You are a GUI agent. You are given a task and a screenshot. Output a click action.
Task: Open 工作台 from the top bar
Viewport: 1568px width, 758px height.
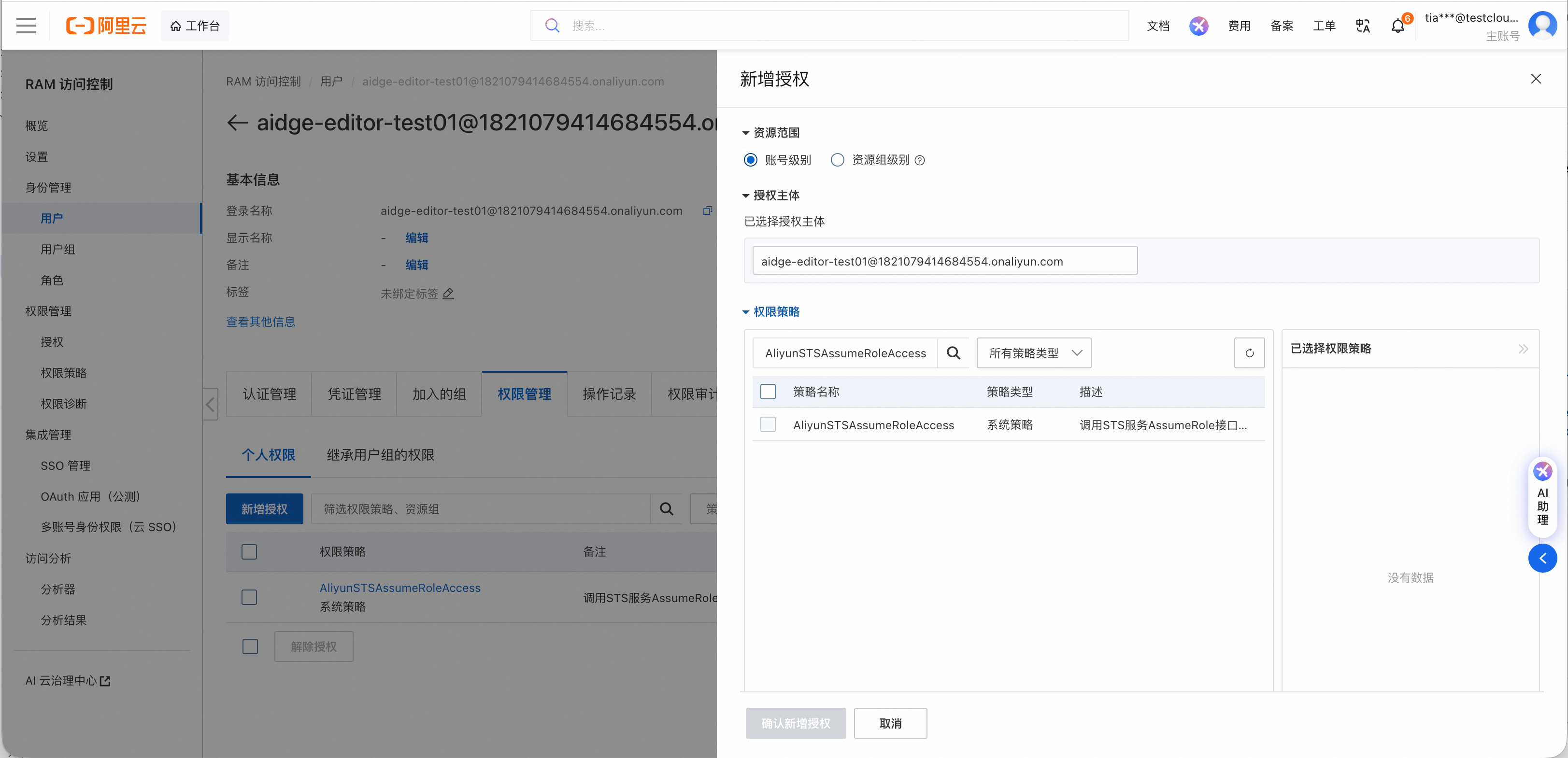(195, 26)
